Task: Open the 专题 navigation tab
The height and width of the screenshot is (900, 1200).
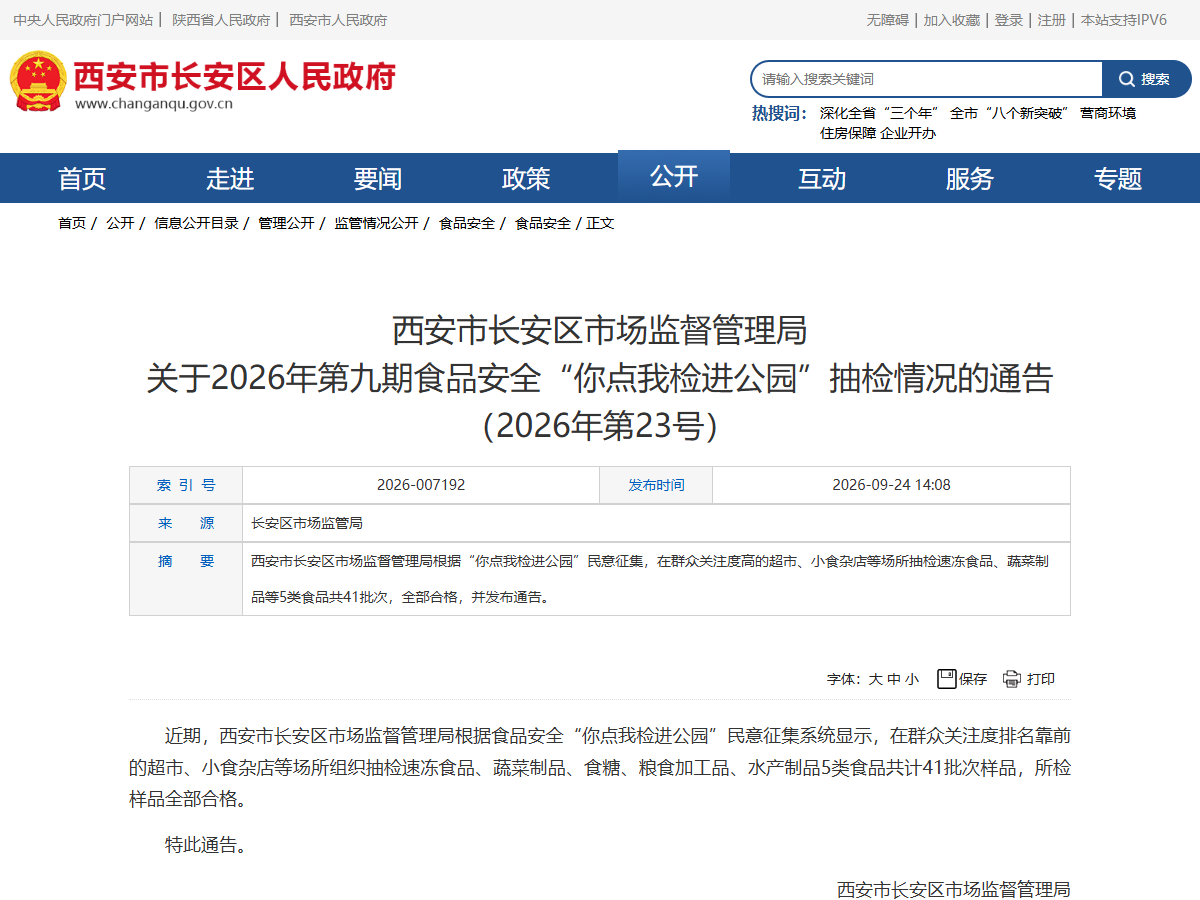Action: click(x=1118, y=178)
